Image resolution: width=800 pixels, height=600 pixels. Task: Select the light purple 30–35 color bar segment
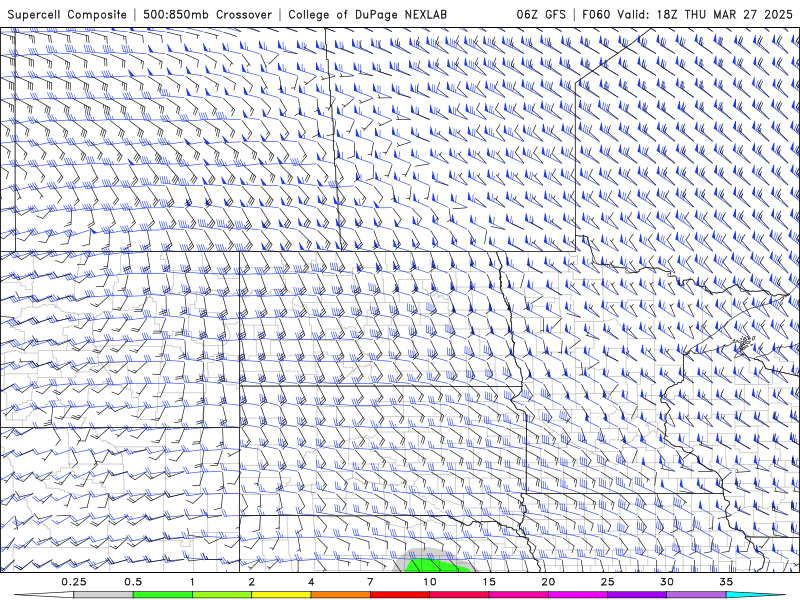696,595
